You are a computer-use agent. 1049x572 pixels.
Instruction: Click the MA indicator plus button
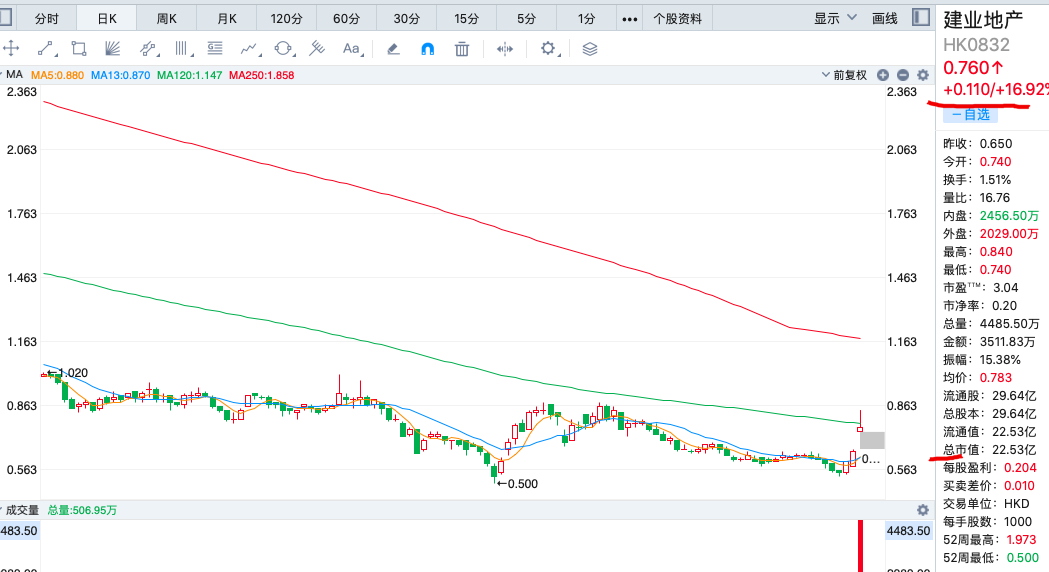pos(882,76)
